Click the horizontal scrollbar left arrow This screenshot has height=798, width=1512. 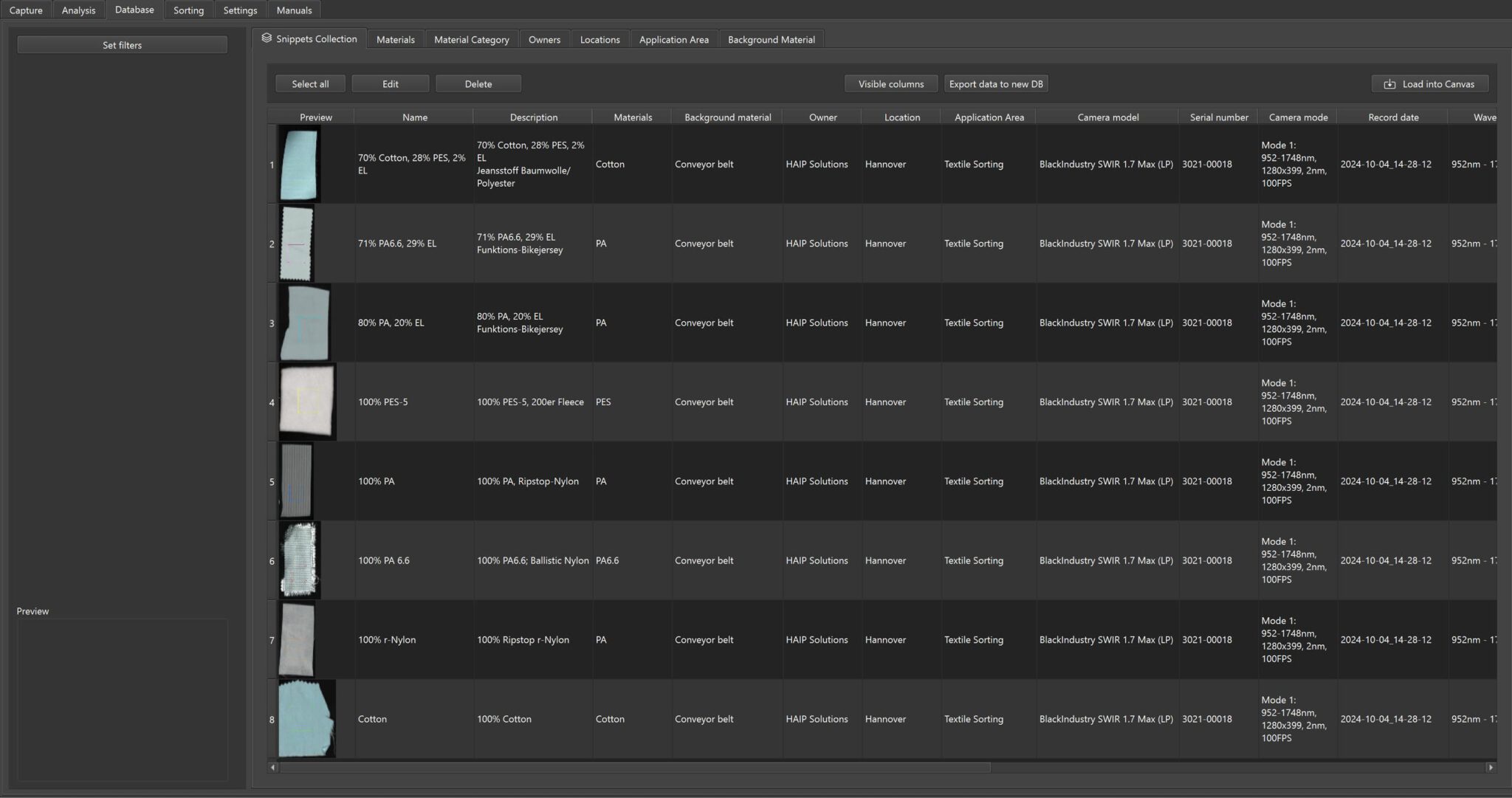(x=273, y=768)
